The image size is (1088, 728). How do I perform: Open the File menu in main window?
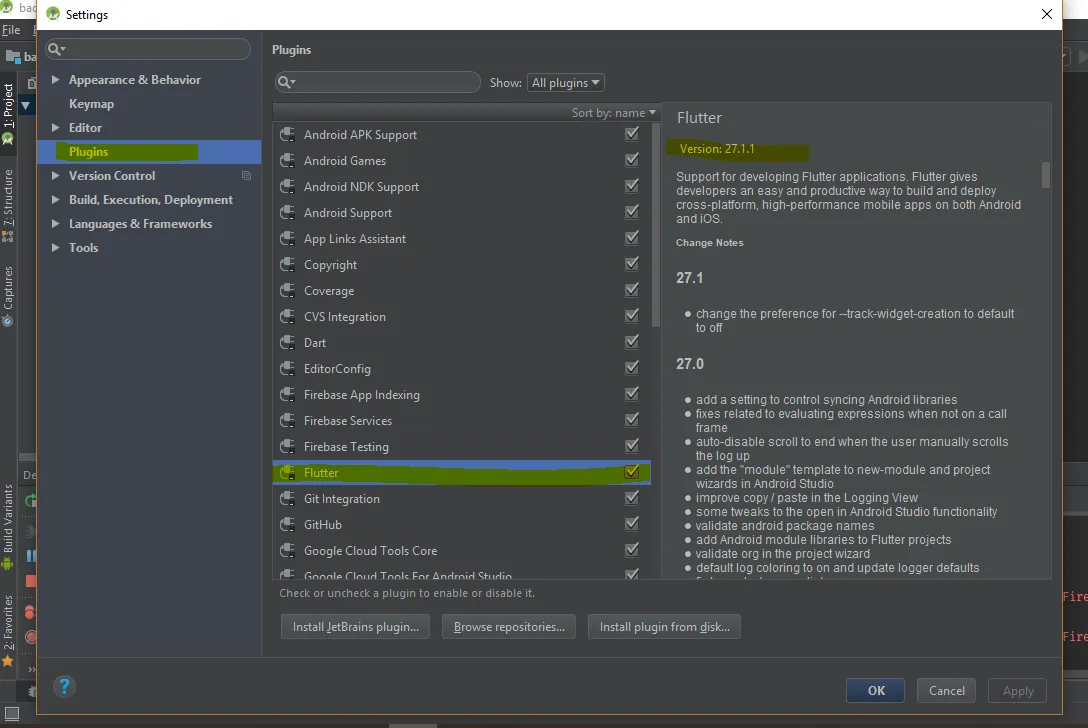[x=11, y=30]
